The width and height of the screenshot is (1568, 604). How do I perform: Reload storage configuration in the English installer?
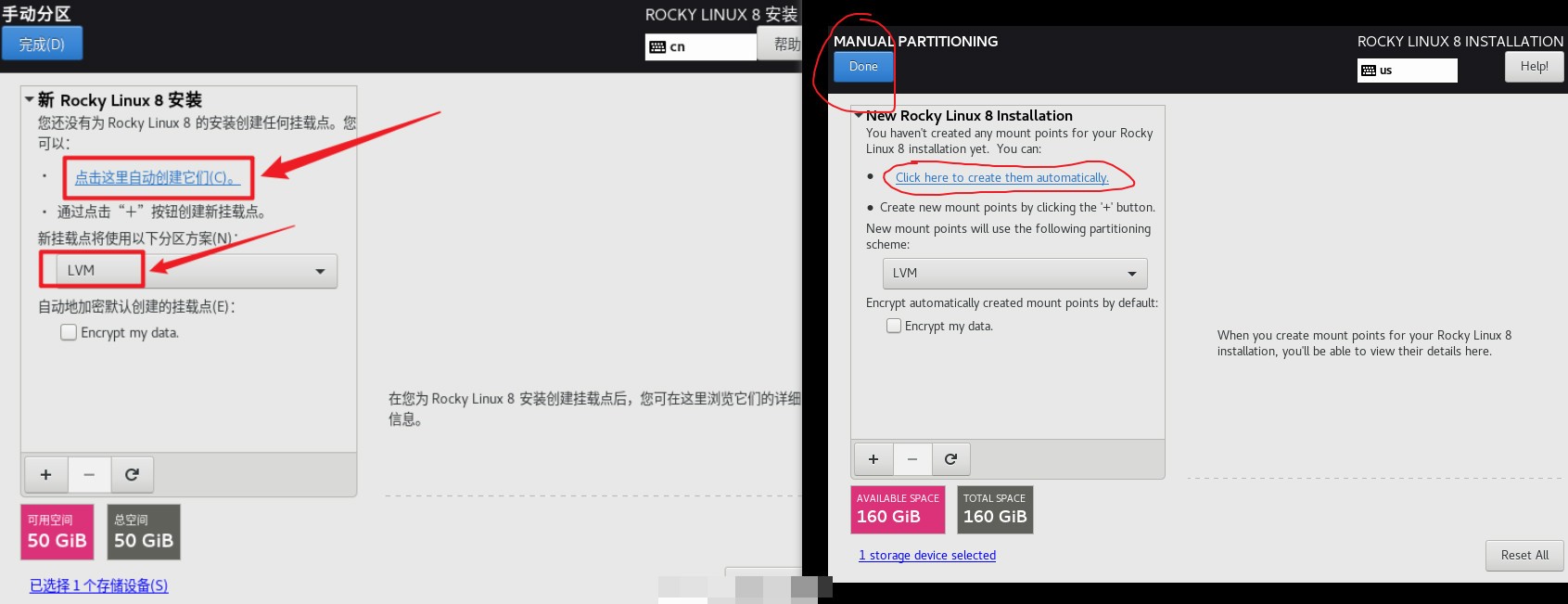click(950, 459)
